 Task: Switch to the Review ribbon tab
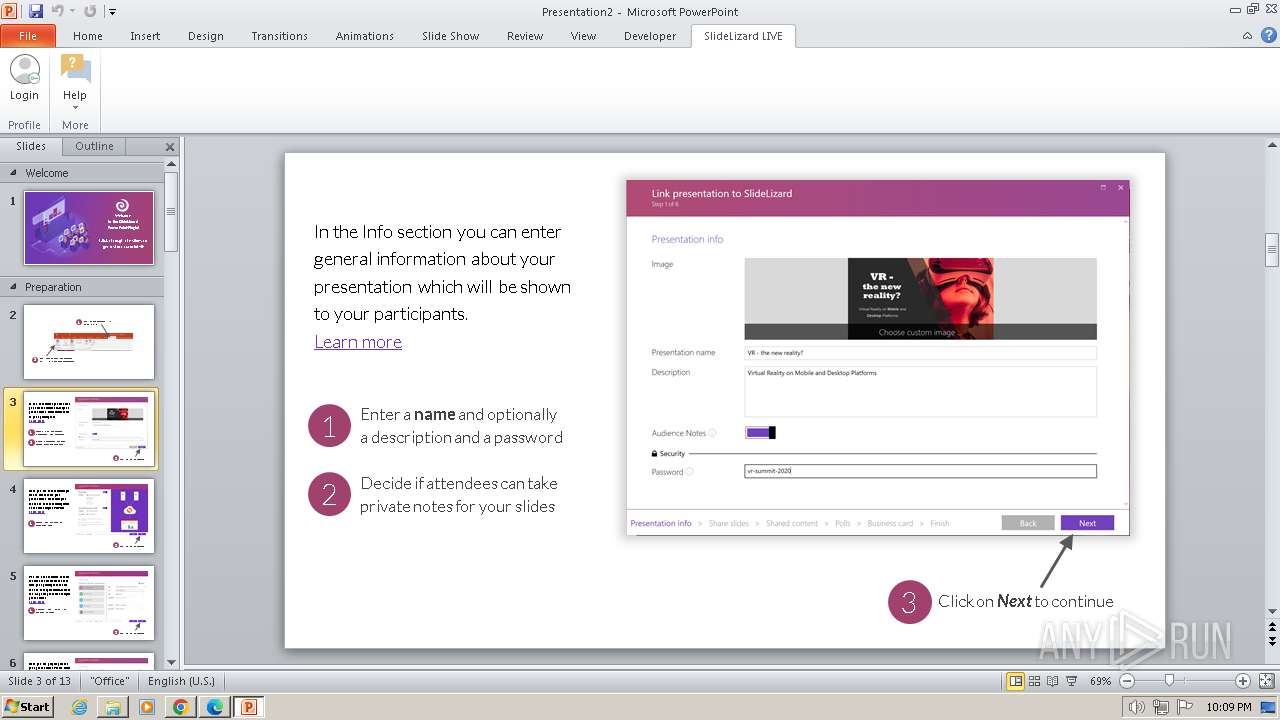[525, 36]
